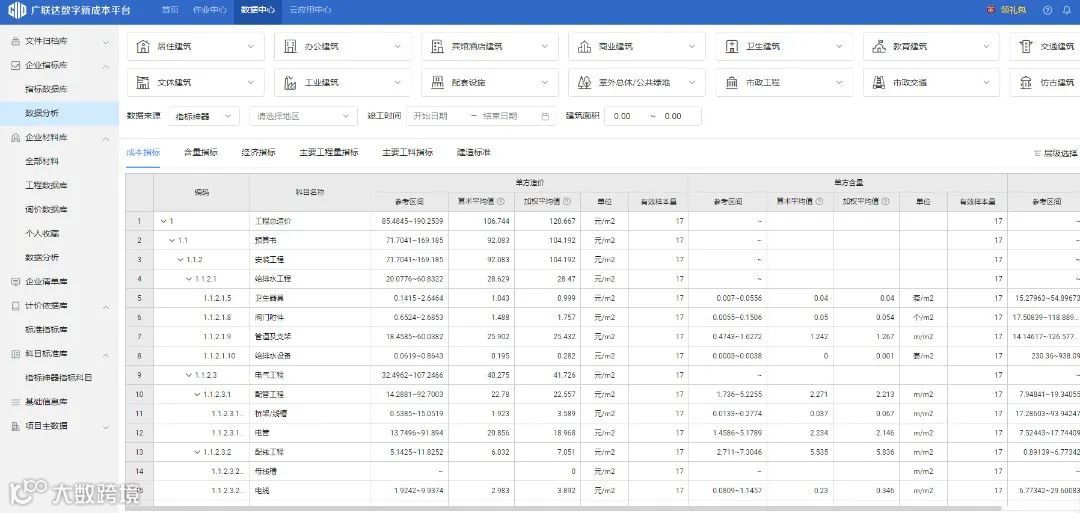Screen dimensions: 1080x513
Task: Open 指标数据库 in the sidebar
Action: (x=47, y=90)
